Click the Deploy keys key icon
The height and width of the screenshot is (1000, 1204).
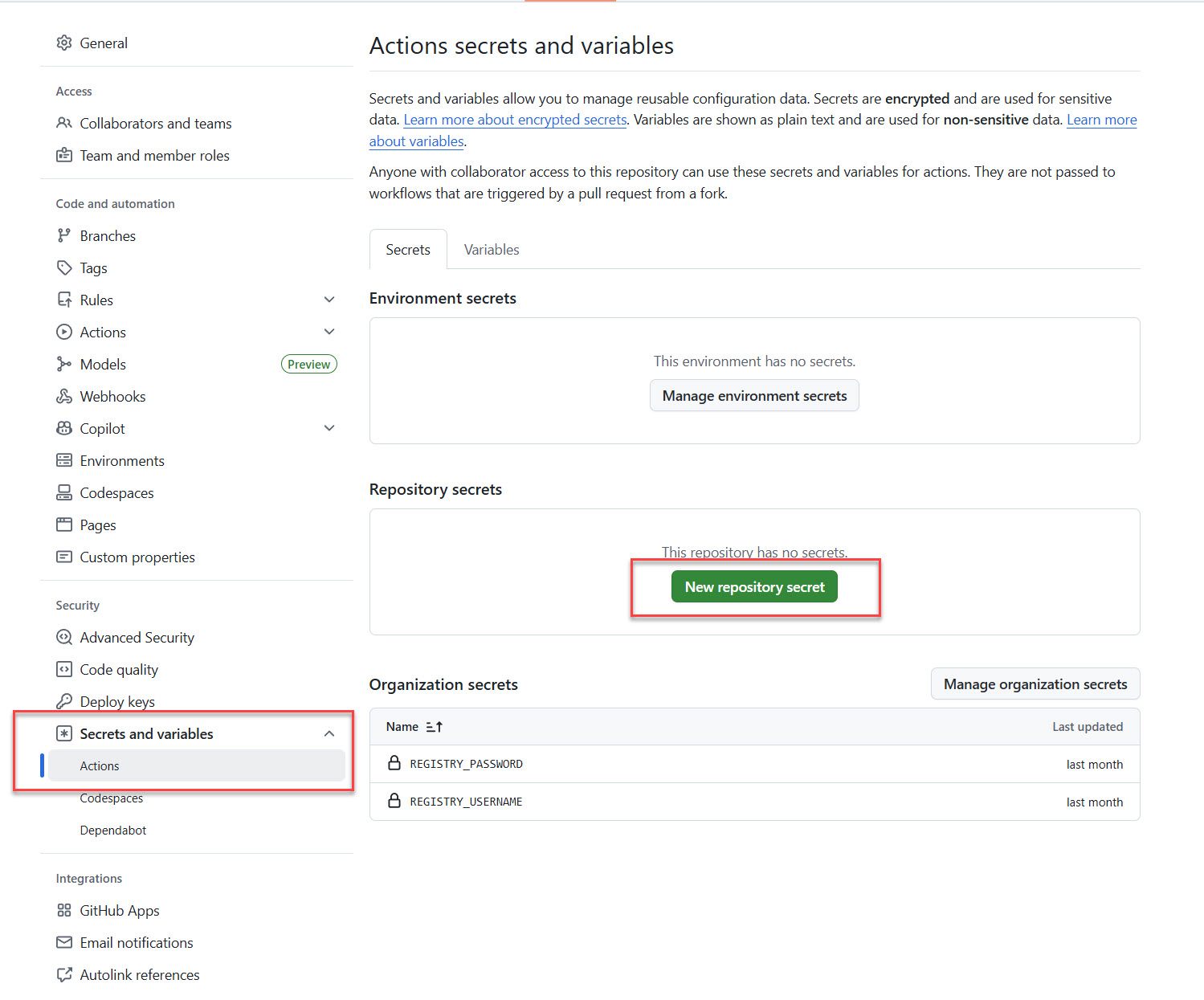coord(64,701)
